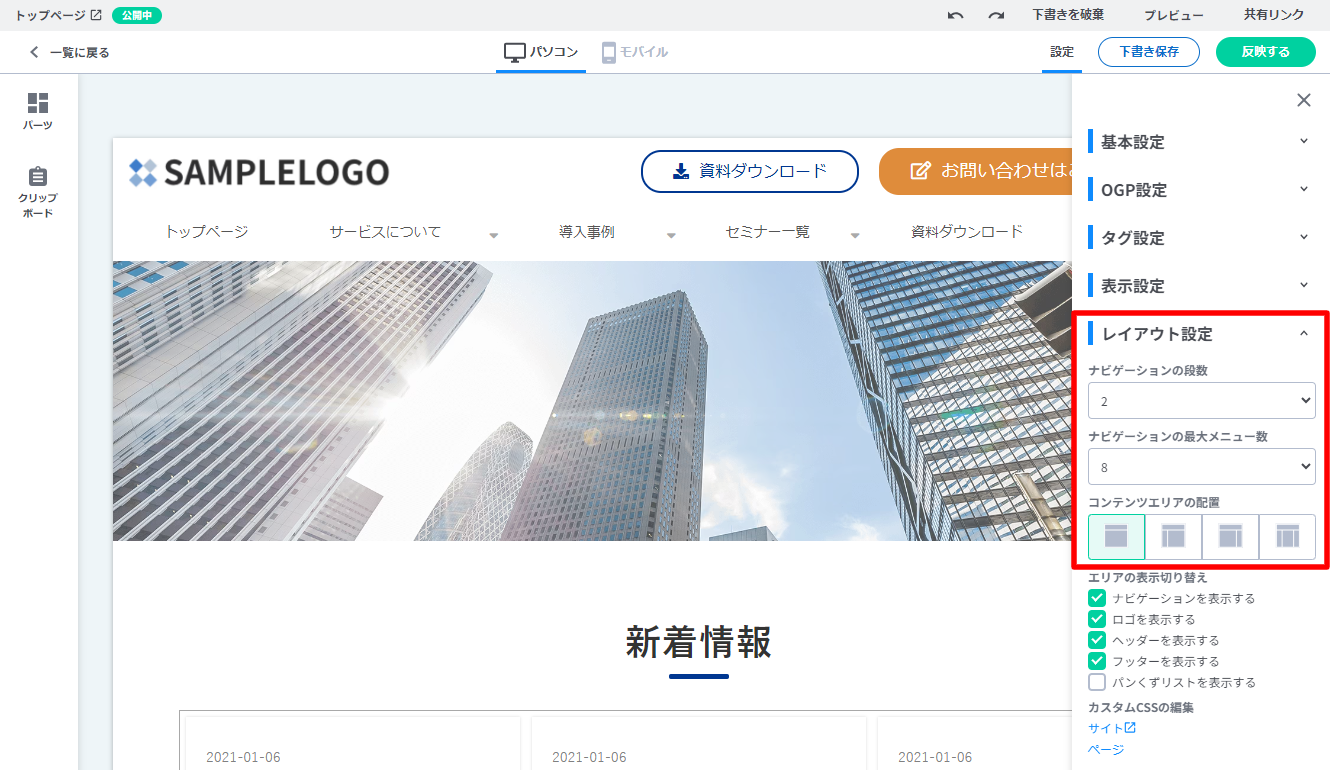Switch to モバイル mobile view

tap(635, 52)
